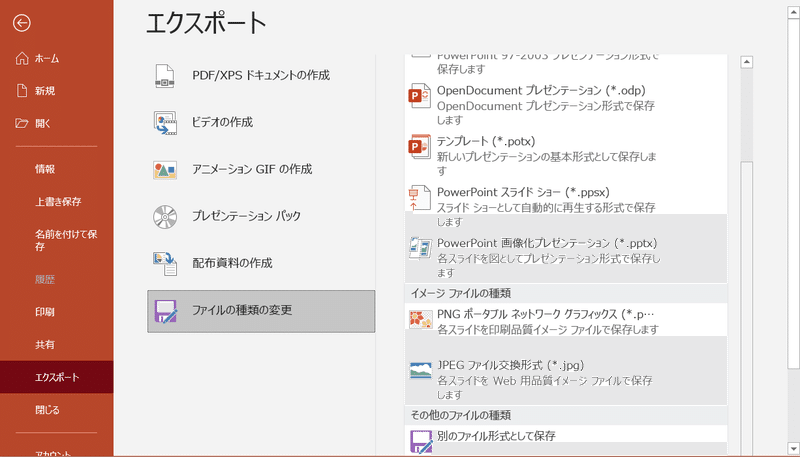Choose 上書き保存 in the sidebar
The image size is (800, 457).
coord(57,202)
